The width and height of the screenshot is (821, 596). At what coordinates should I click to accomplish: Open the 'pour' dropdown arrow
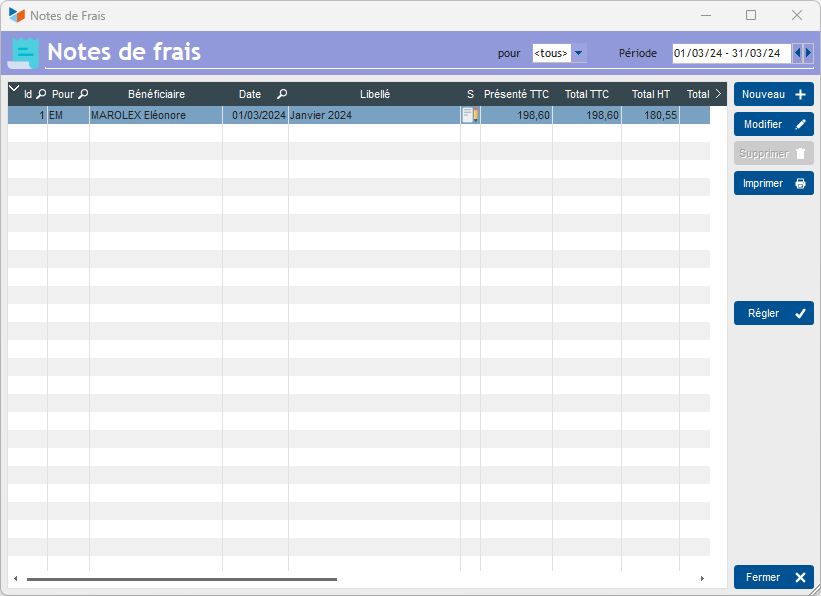point(580,53)
